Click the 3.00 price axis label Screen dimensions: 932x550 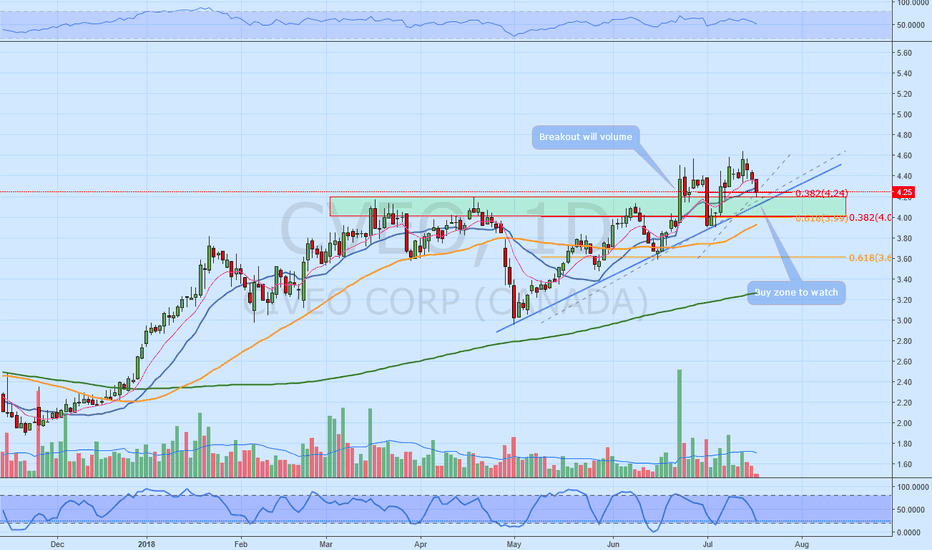903,320
